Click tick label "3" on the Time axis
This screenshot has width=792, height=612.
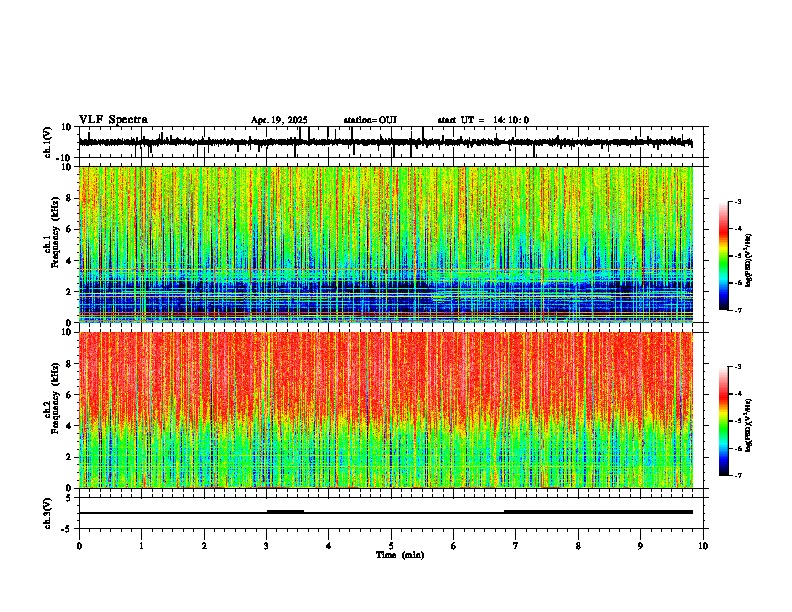(266, 546)
